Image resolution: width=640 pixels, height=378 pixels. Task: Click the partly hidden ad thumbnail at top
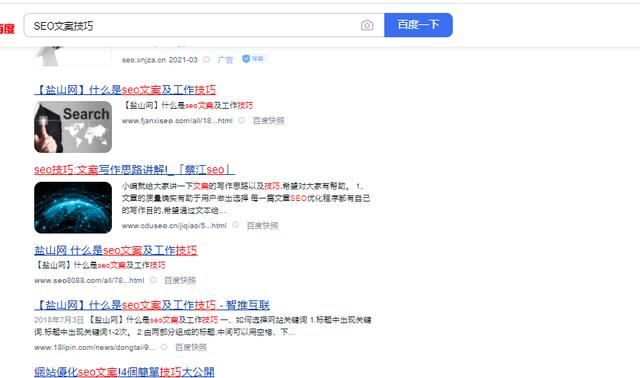click(73, 56)
